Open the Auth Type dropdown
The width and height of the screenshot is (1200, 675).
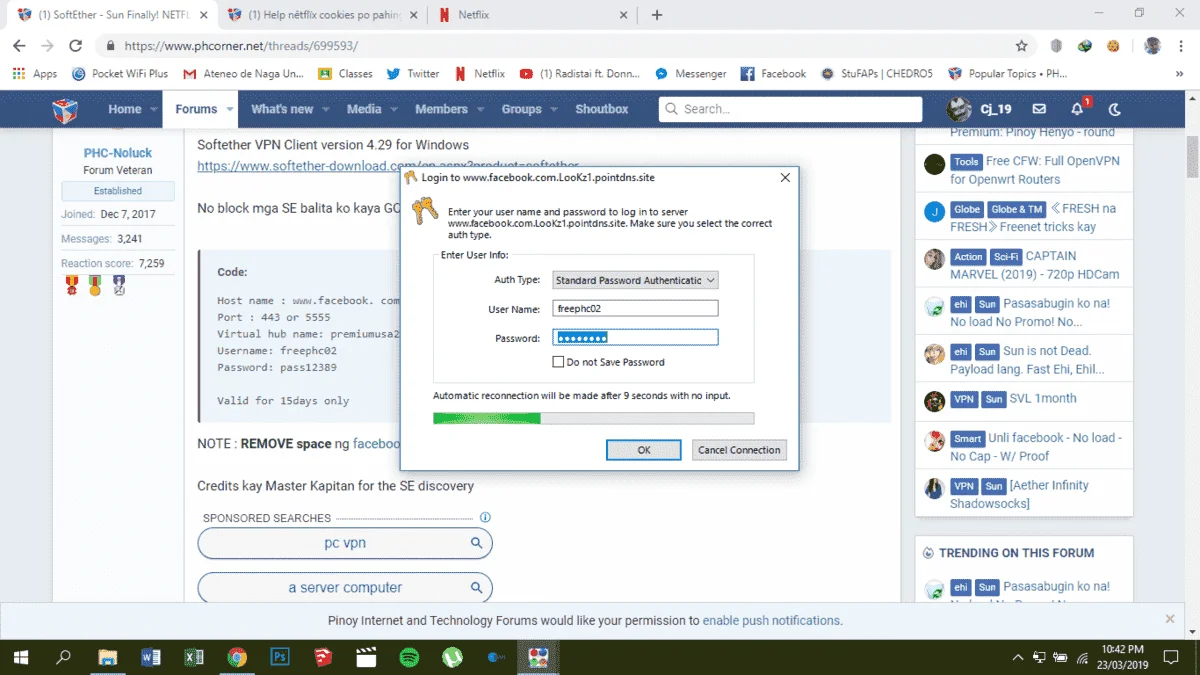(635, 280)
